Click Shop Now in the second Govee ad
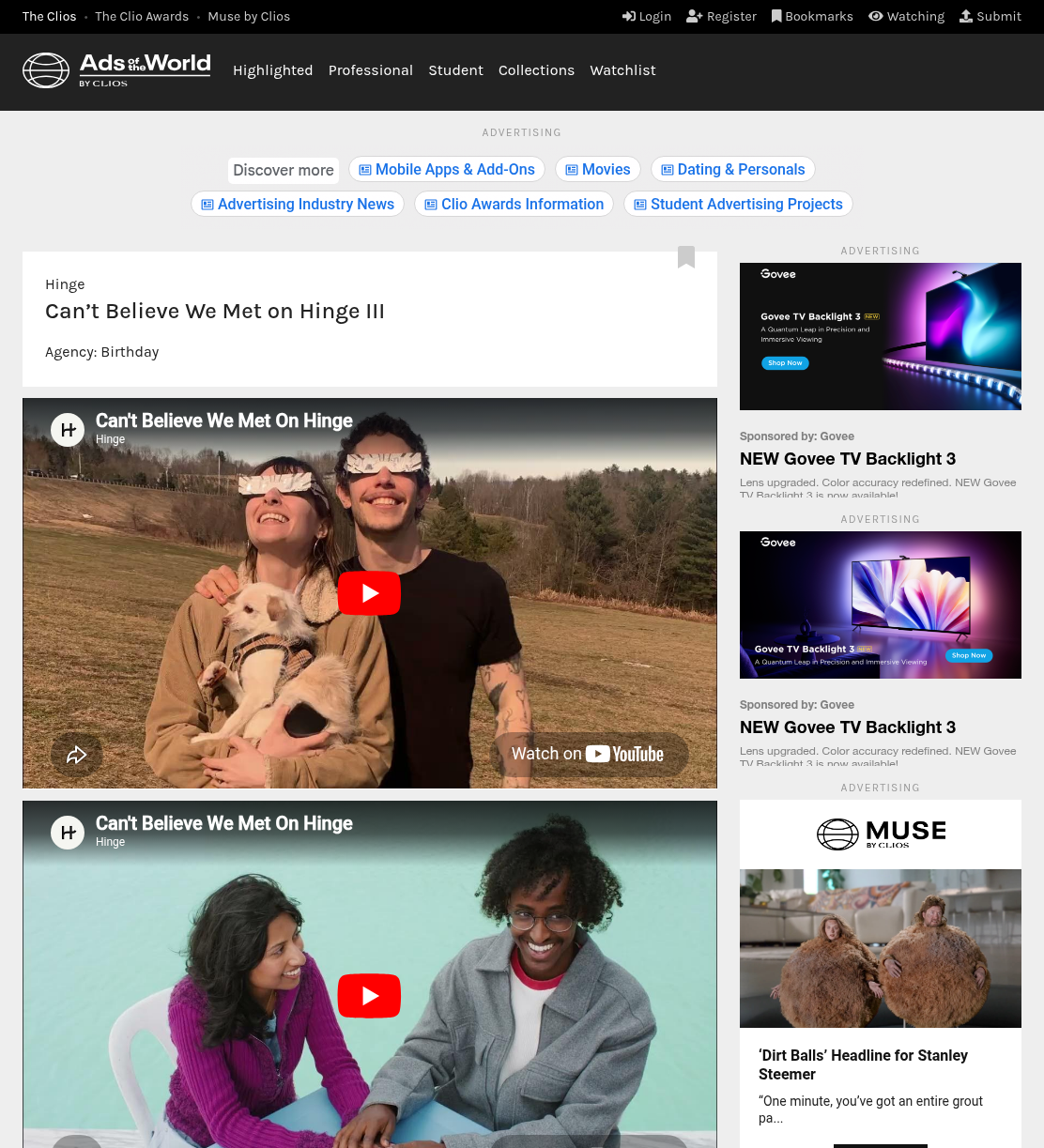 pos(969,655)
